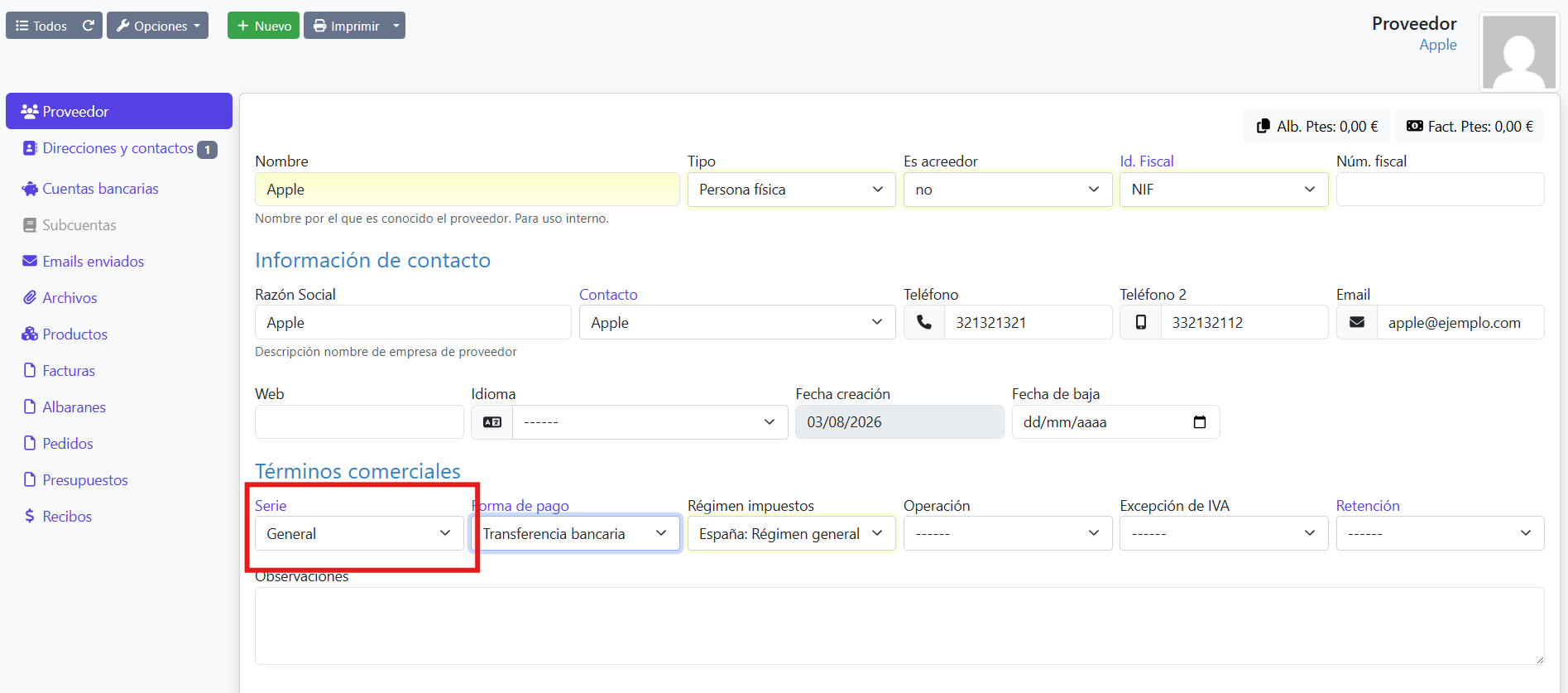Click the address book icon for Direcciones y contactos

30,148
